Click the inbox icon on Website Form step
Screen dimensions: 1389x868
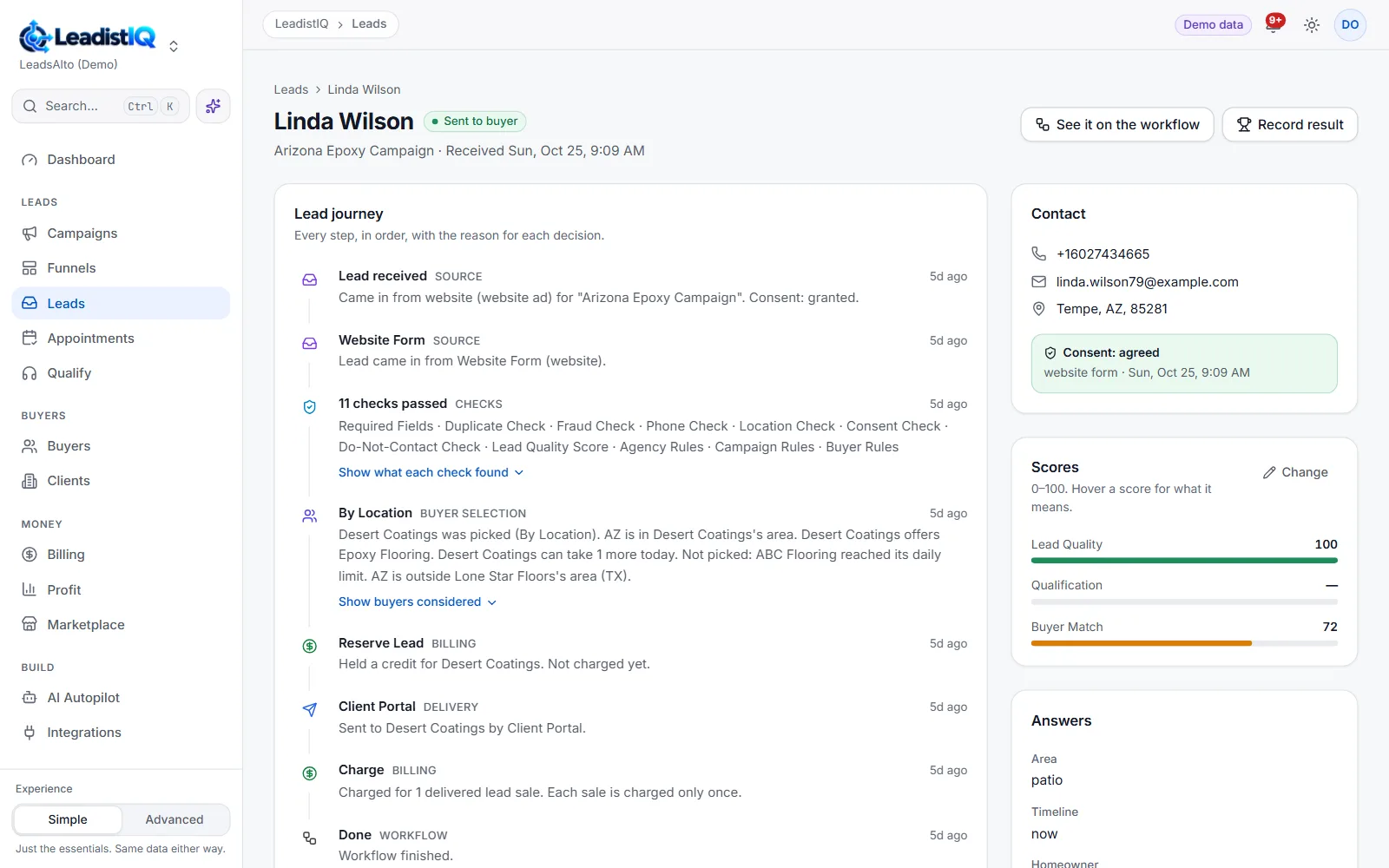click(x=309, y=343)
